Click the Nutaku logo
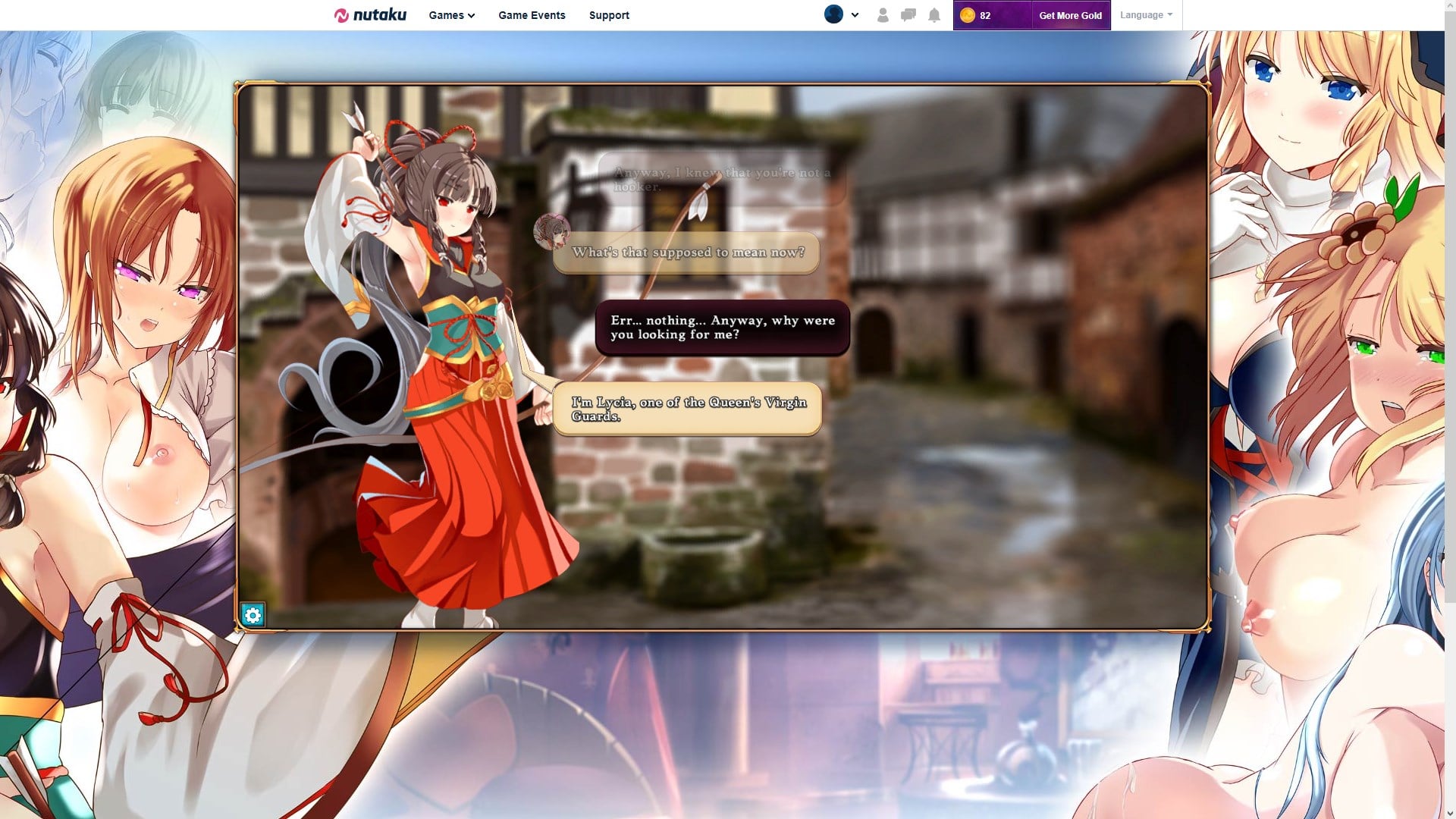This screenshot has width=1456, height=819. (x=370, y=15)
